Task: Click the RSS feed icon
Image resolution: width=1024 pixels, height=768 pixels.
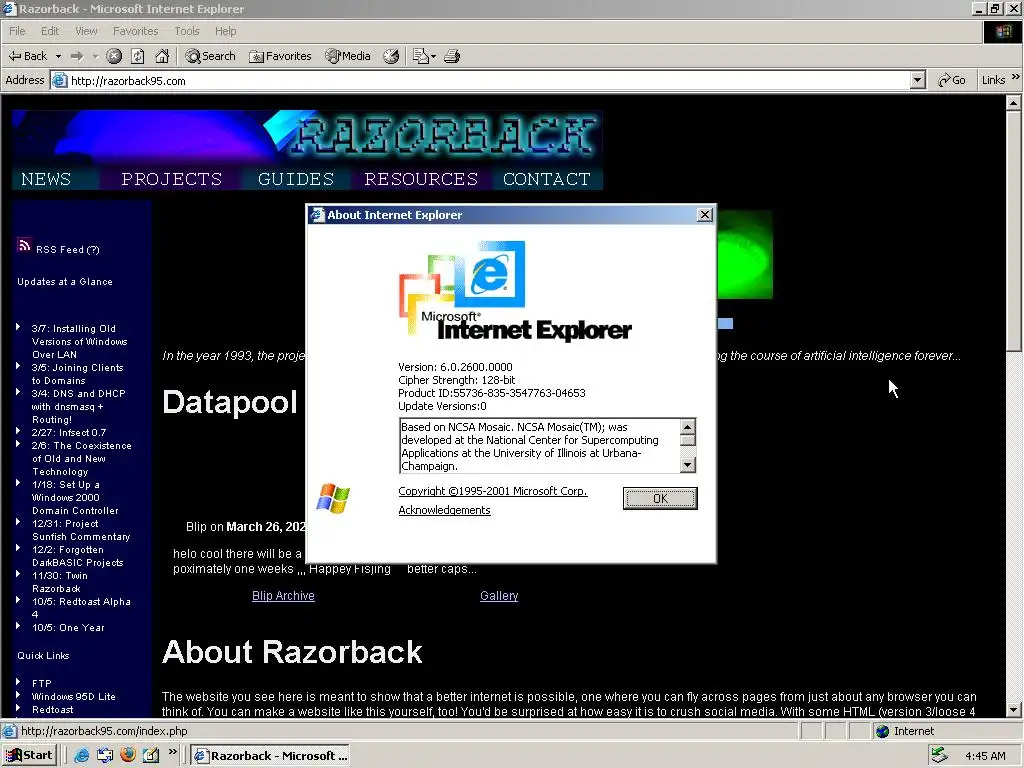Action: (24, 245)
